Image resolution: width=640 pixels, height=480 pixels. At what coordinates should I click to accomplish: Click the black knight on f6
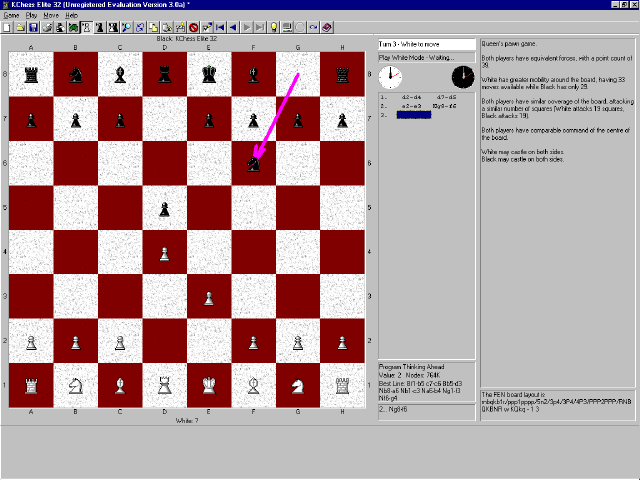pyautogui.click(x=253, y=162)
